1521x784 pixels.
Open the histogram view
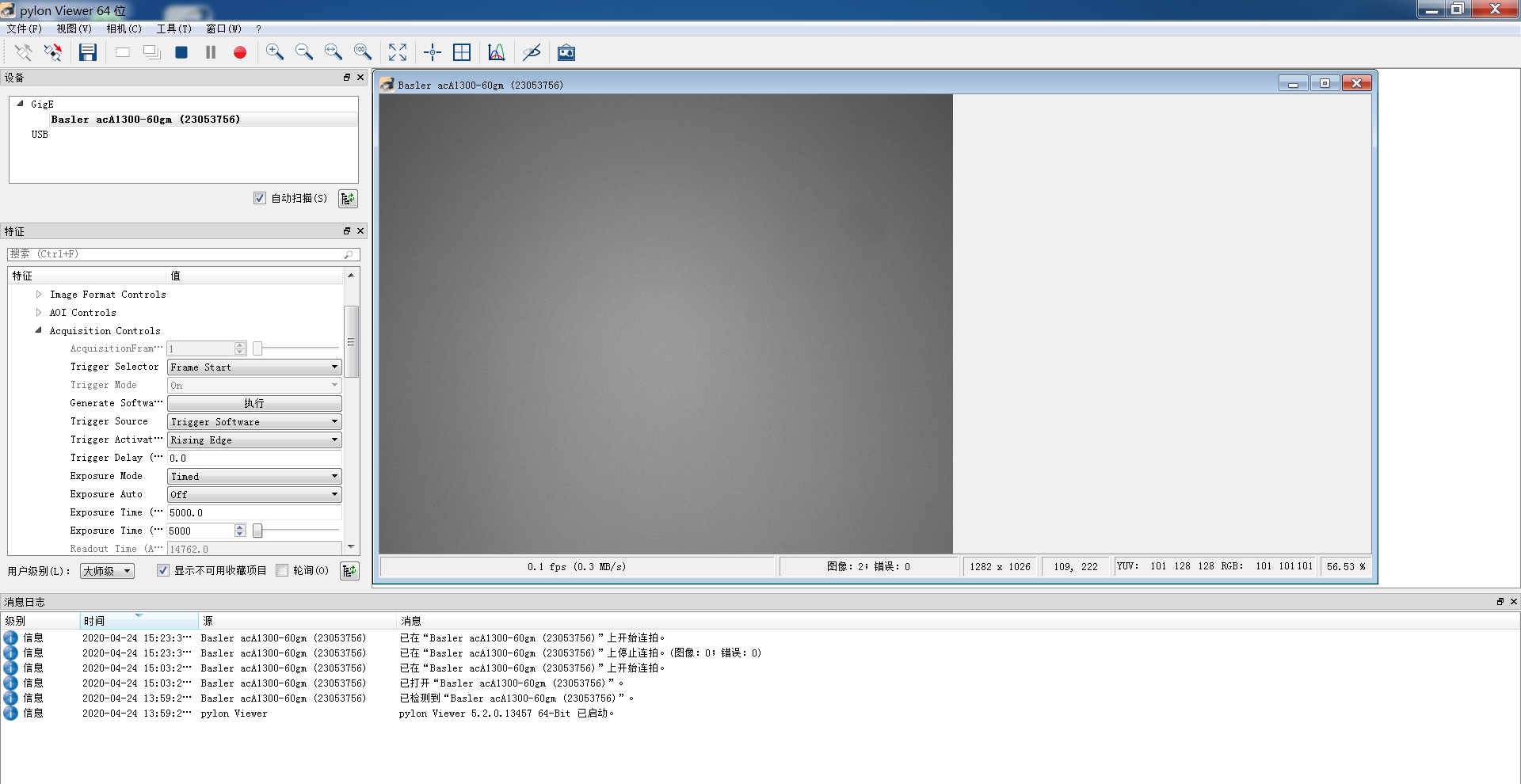pos(496,52)
